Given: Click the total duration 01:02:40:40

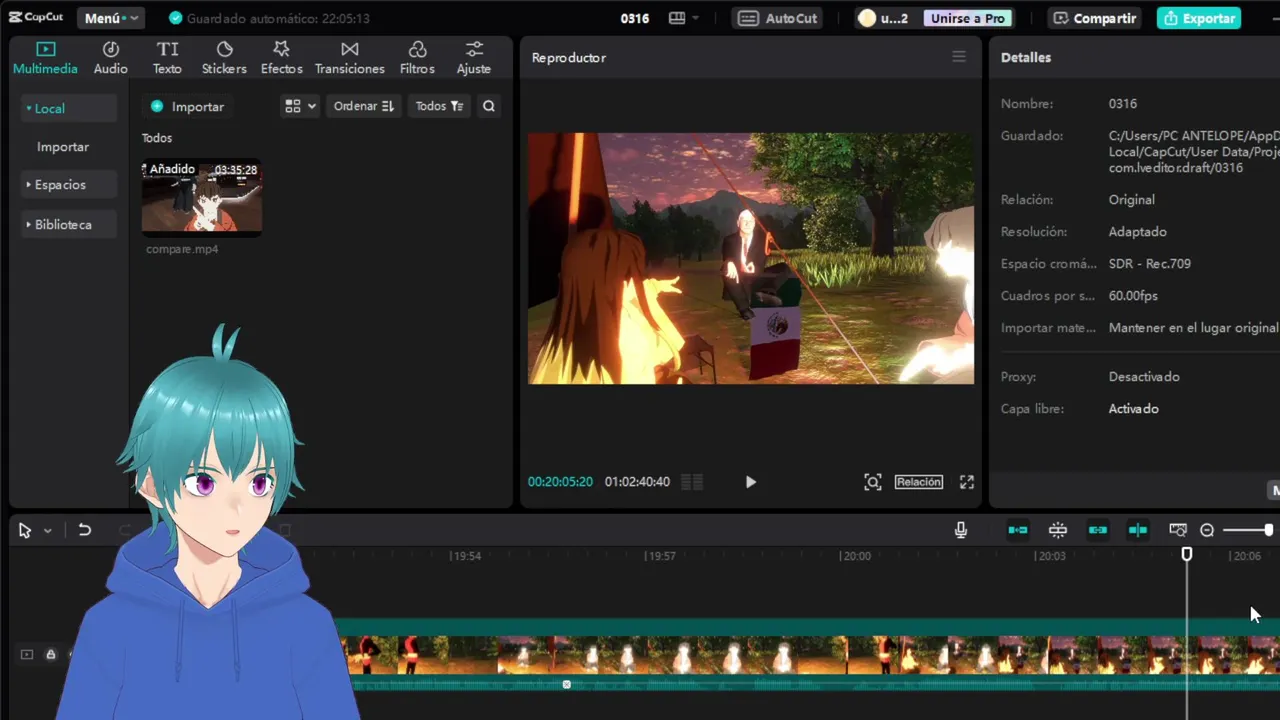Looking at the screenshot, I should pyautogui.click(x=637, y=482).
